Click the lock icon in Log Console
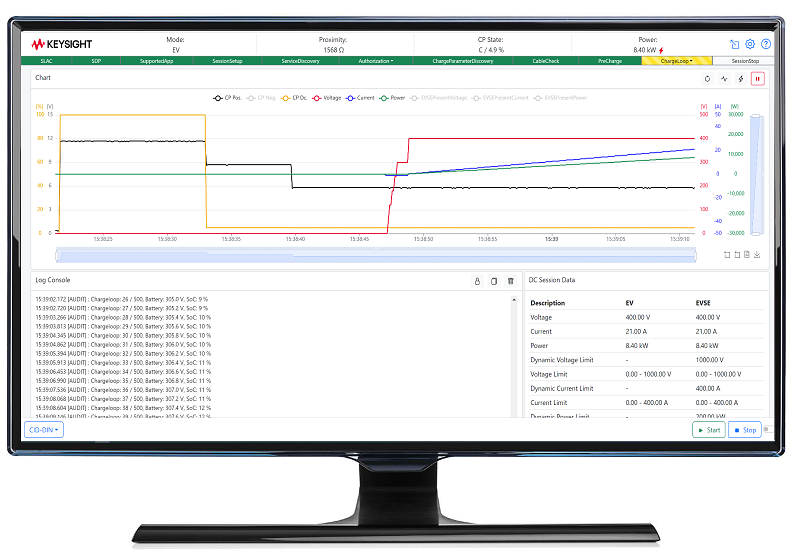This screenshot has height=554, width=800. 477,281
